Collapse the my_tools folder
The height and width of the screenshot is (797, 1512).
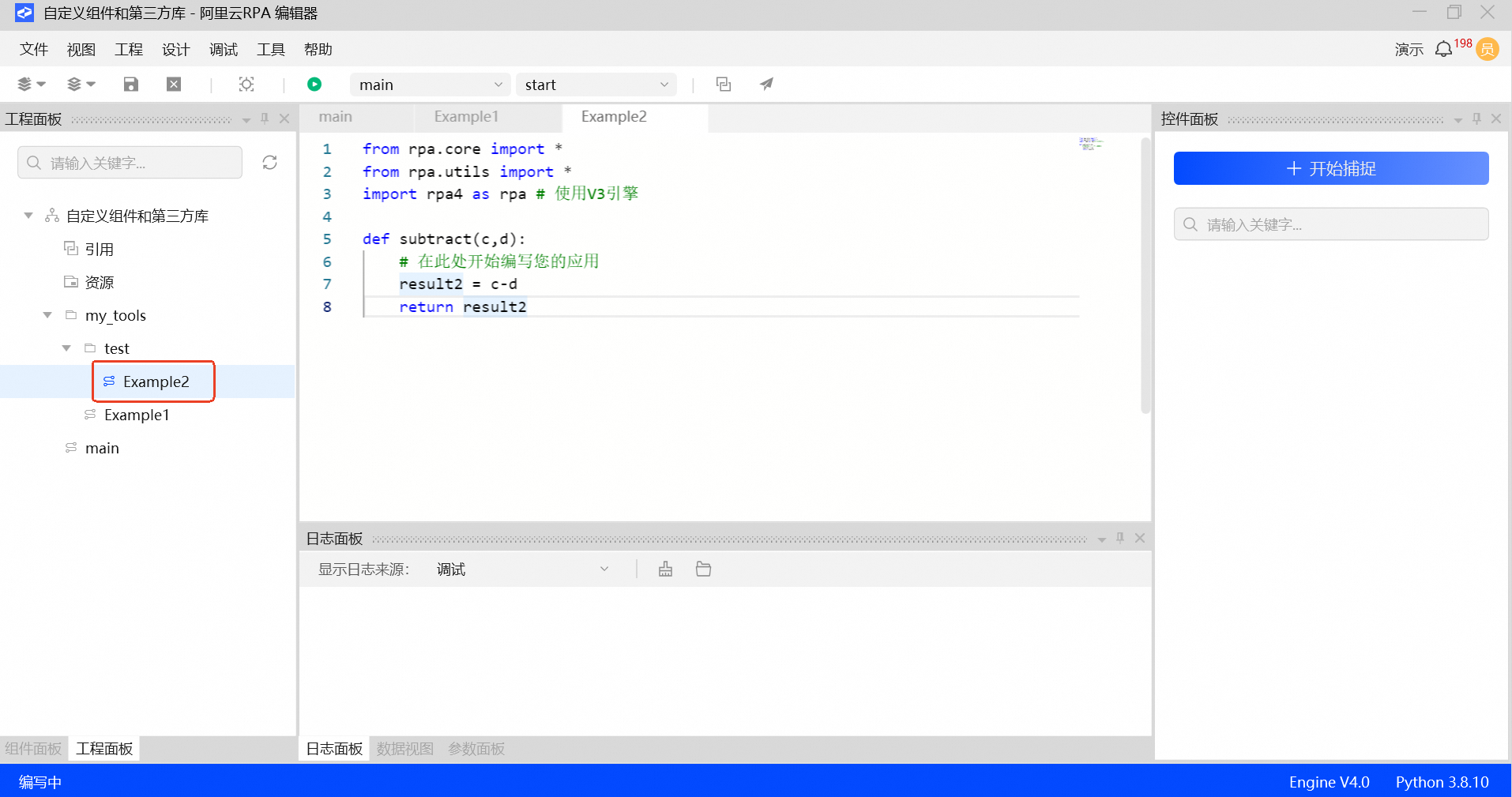[47, 315]
